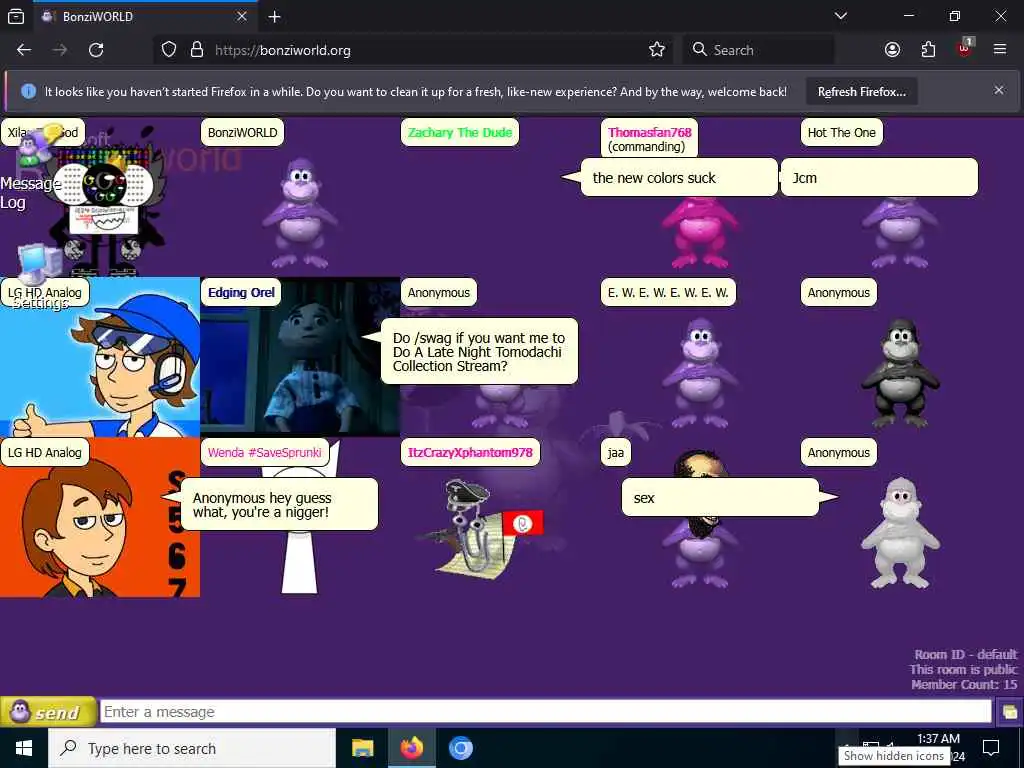Click the Edging Orel name tag
The height and width of the screenshot is (768, 1024).
[x=242, y=293]
